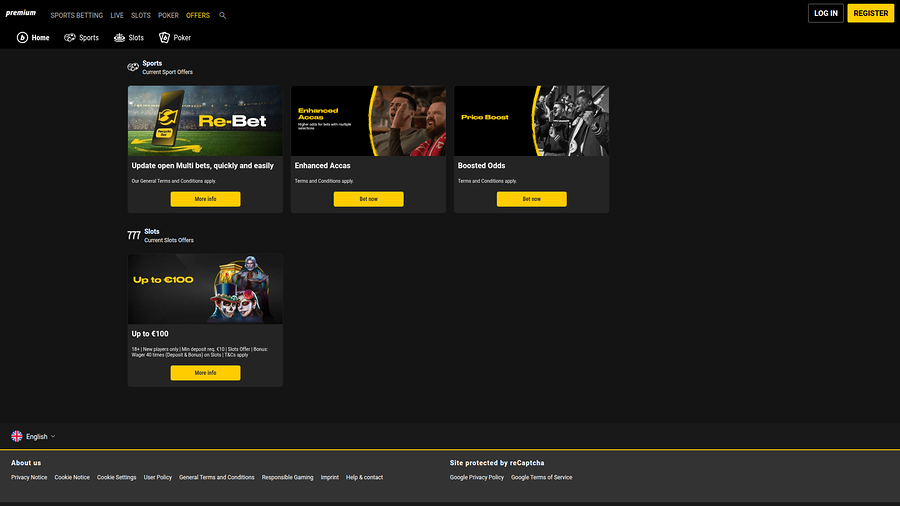Open the Price Boost banner image
900x506 pixels.
tap(531, 120)
